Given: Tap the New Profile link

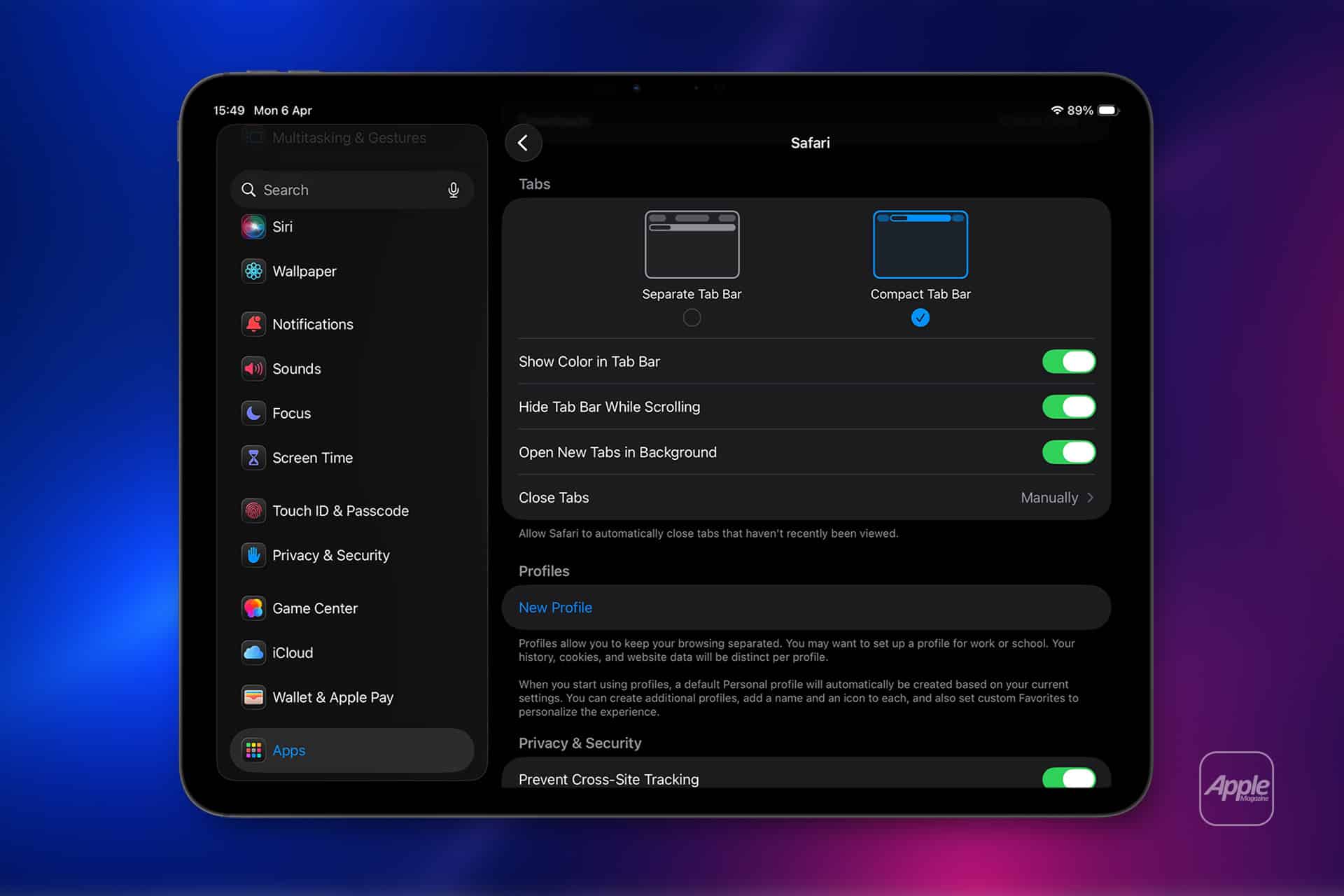Looking at the screenshot, I should point(555,608).
